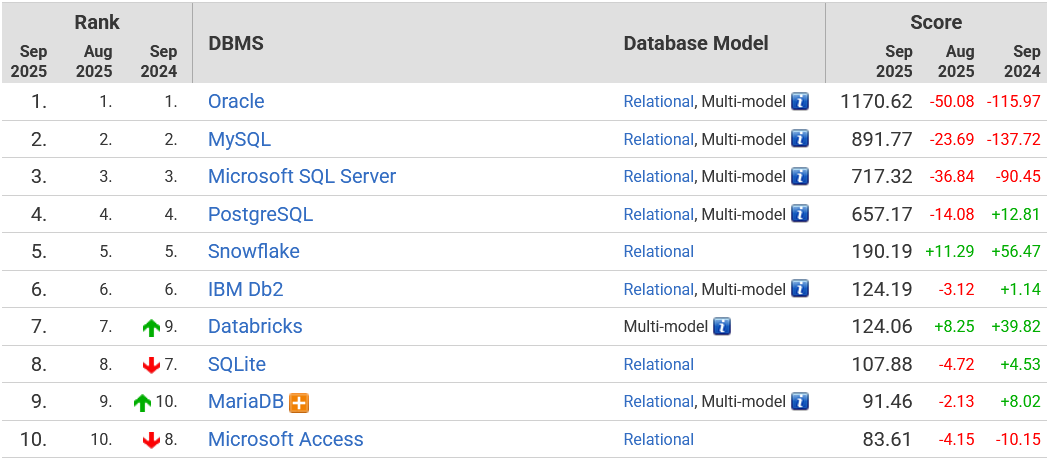Image resolution: width=1050 pixels, height=461 pixels.
Task: Click the Relational link in SQLite's row
Action: pos(658,364)
